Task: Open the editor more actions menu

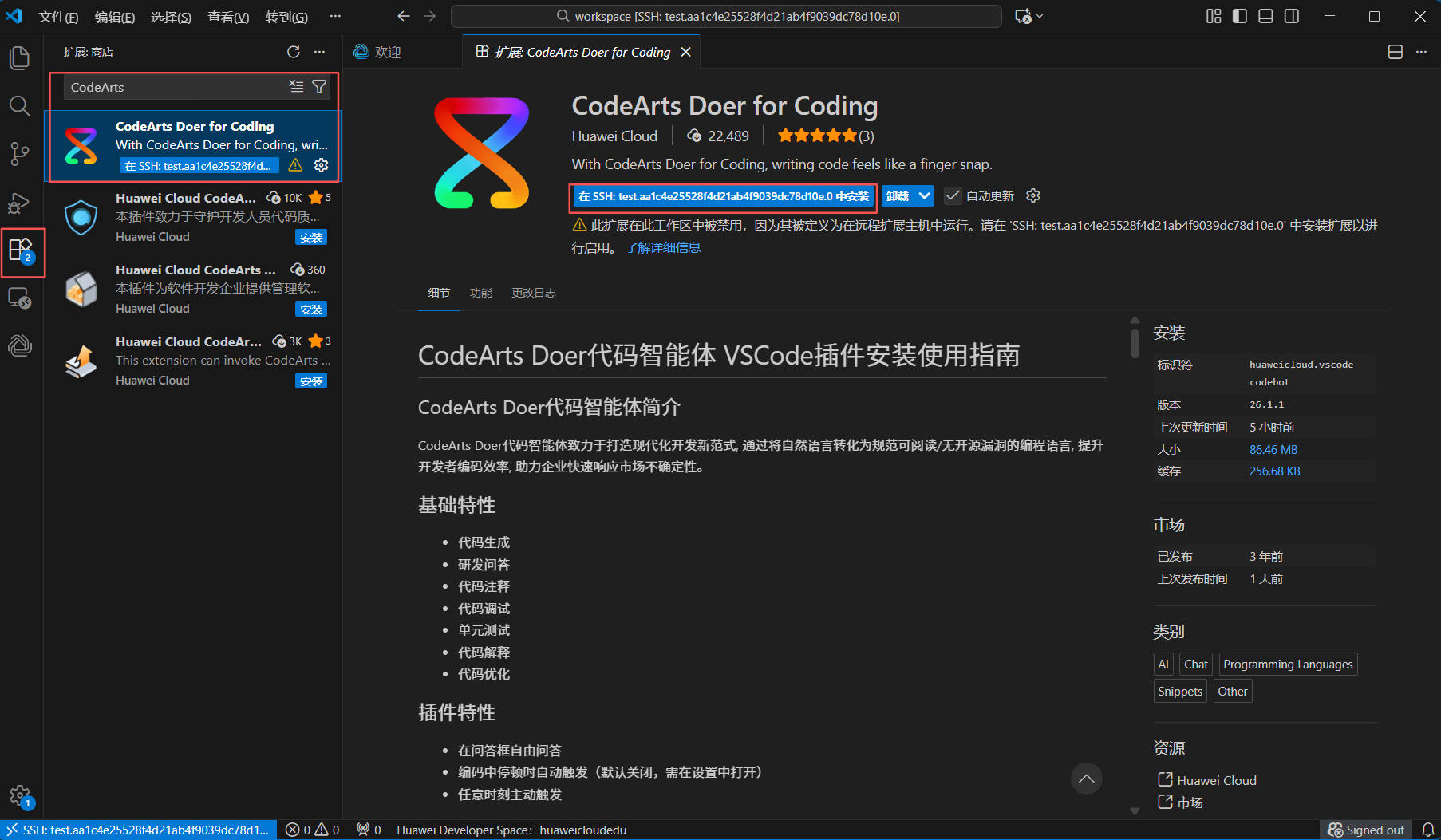Action: pos(1421,52)
